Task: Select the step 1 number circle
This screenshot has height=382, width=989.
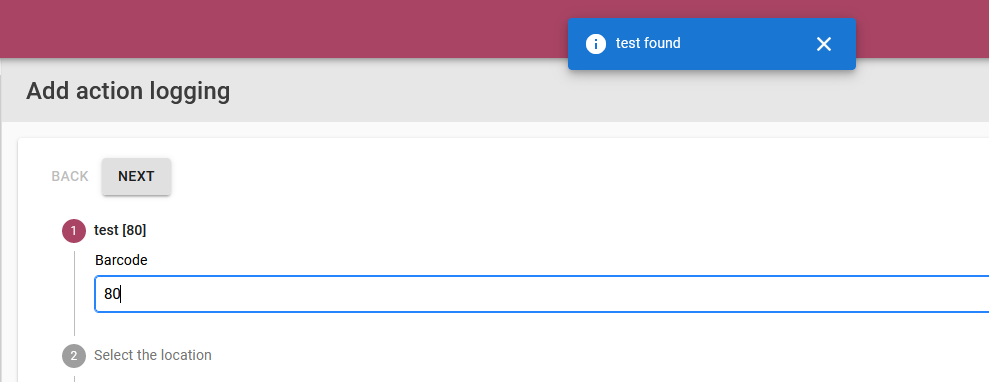Action: pyautogui.click(x=74, y=231)
